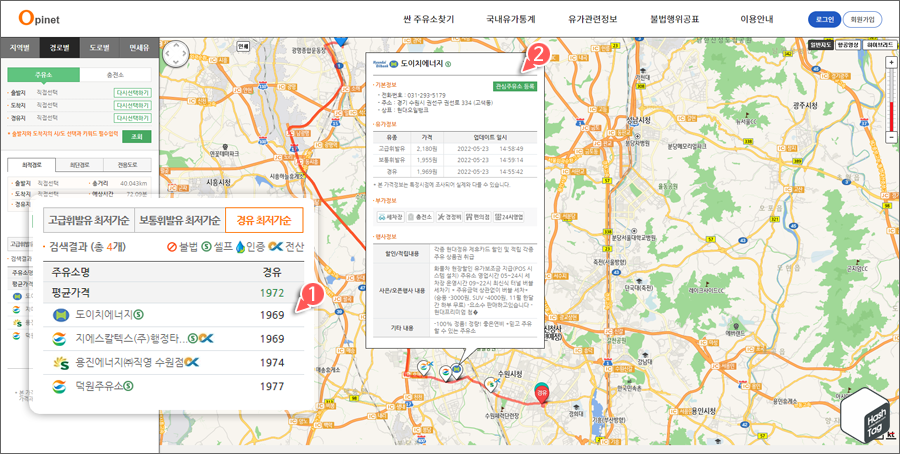
Task: Click the 편의점 facility icon
Action: [x=478, y=217]
